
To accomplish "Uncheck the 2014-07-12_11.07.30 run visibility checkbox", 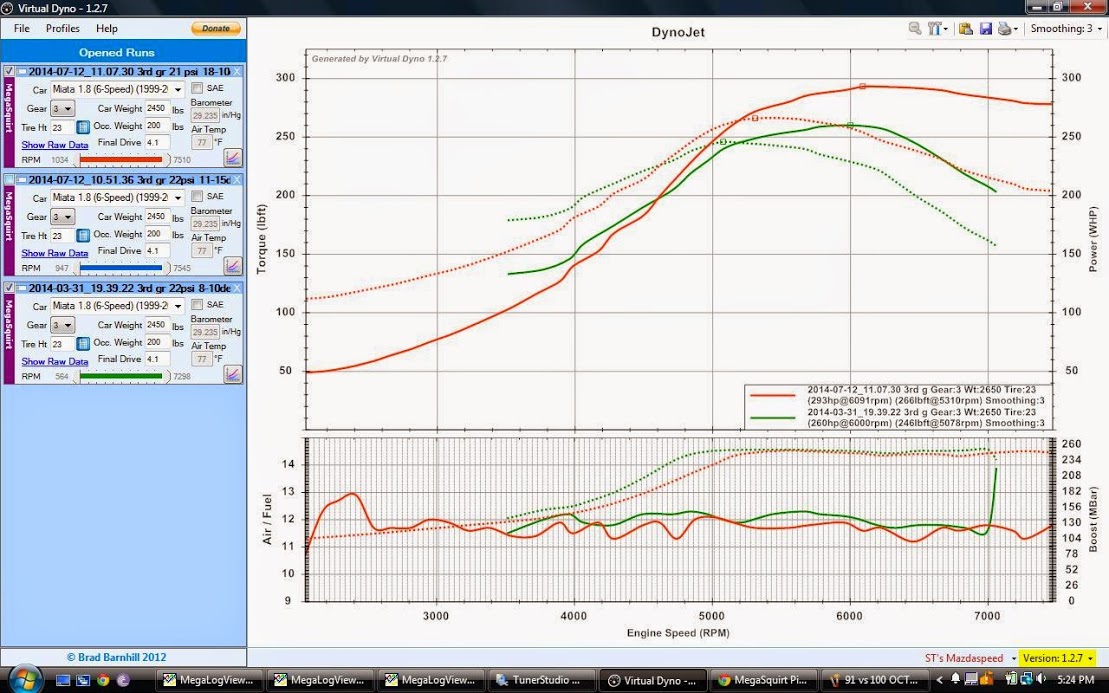I will 9,72.
